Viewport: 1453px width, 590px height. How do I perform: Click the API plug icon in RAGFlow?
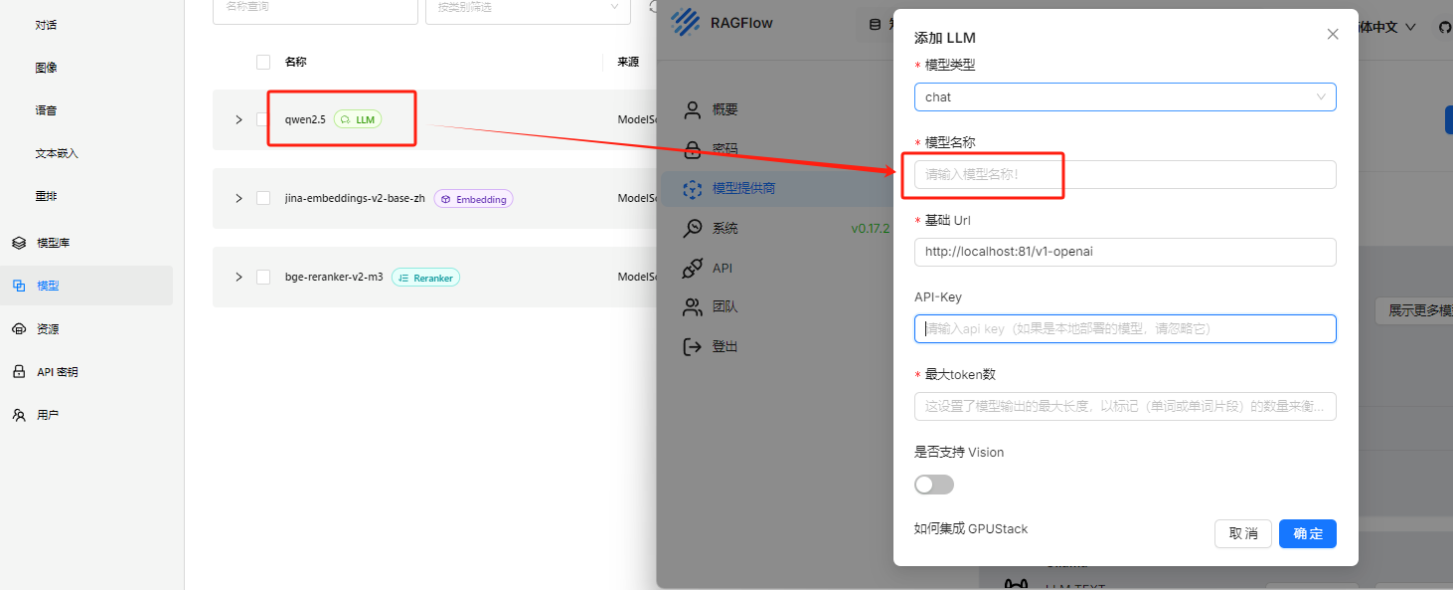point(692,268)
